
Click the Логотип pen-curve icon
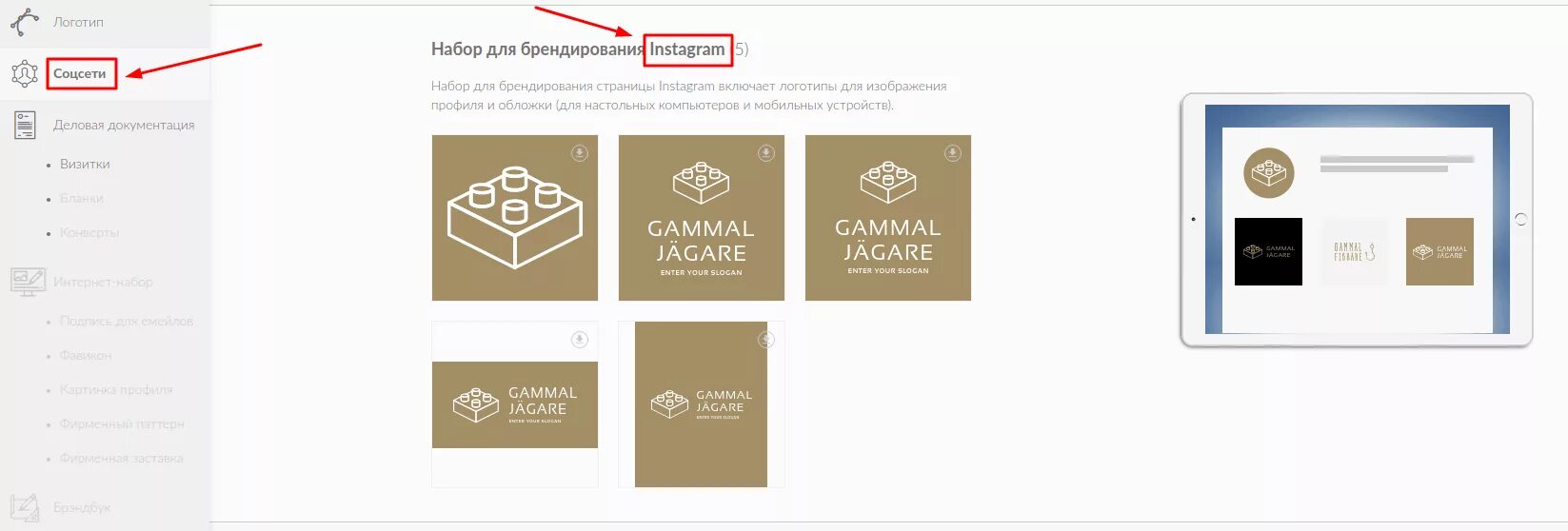point(25,21)
